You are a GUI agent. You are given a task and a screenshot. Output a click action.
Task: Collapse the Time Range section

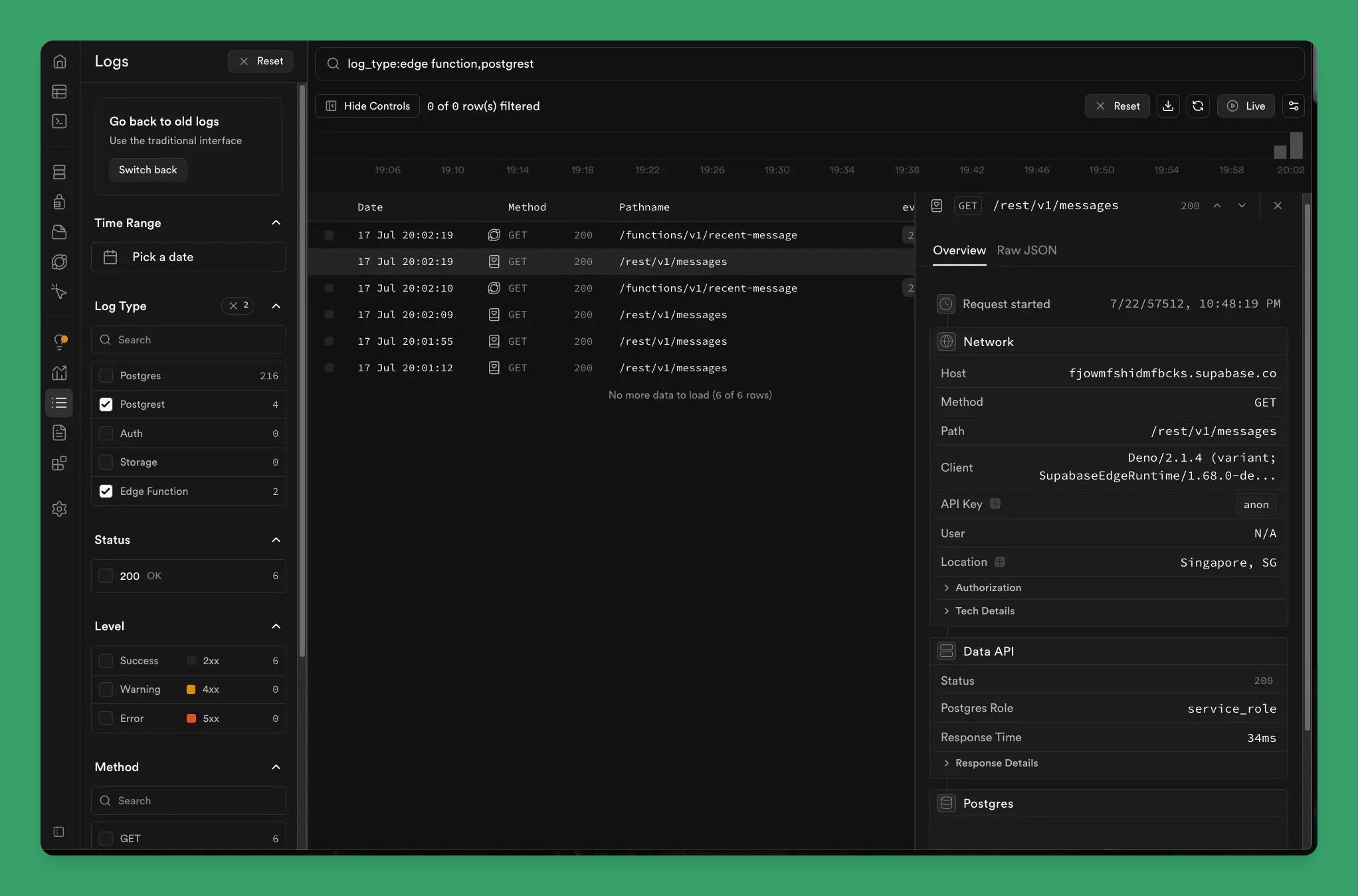point(276,223)
